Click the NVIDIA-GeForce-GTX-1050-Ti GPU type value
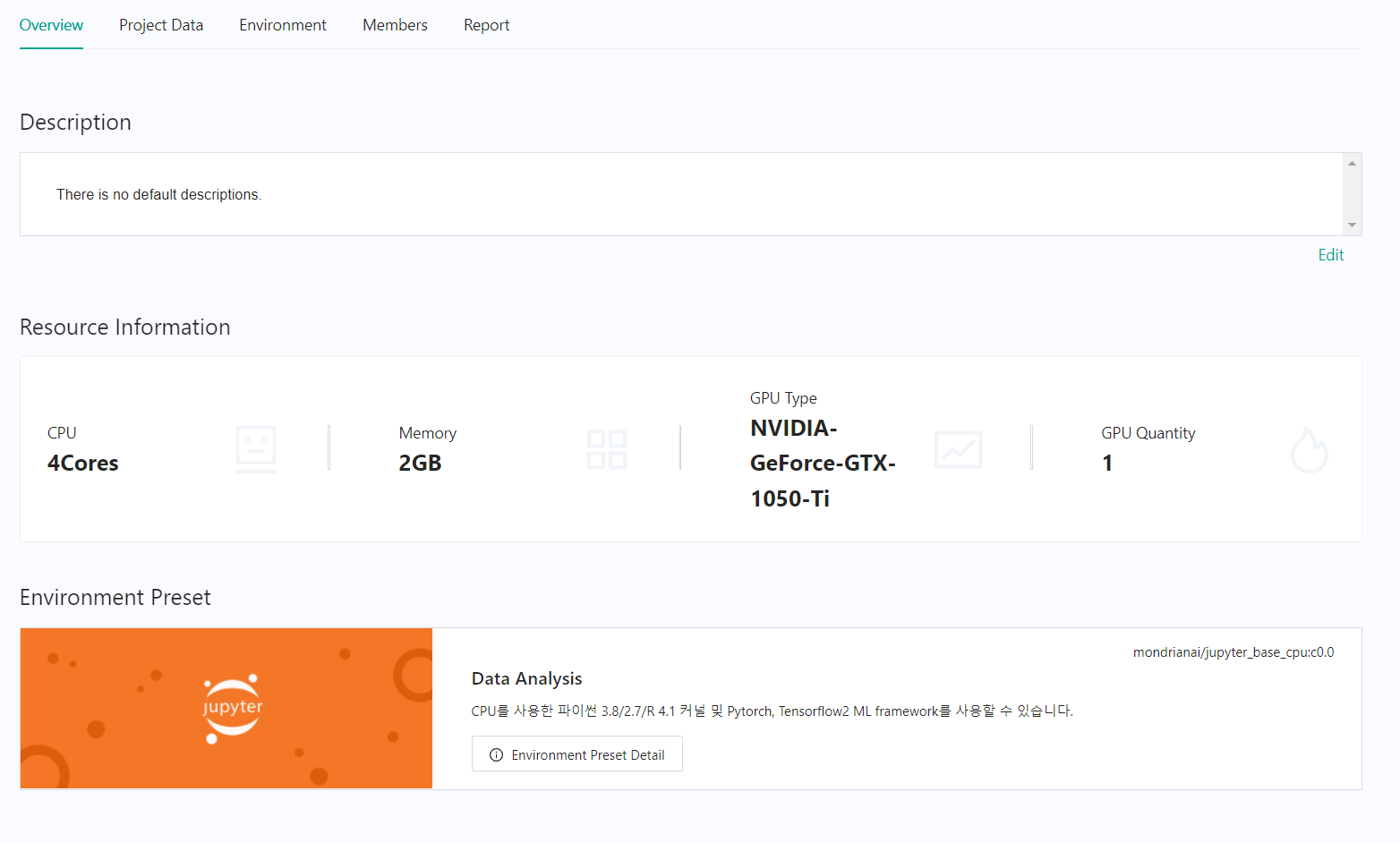This screenshot has width=1400, height=843. pos(822,463)
